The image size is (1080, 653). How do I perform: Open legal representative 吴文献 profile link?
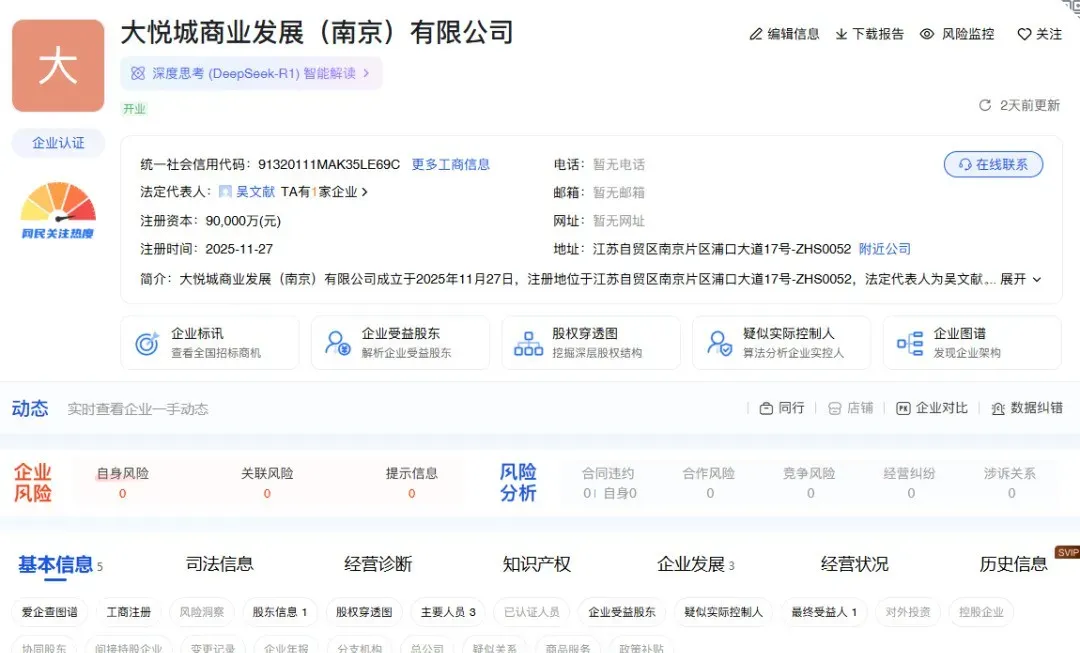click(256, 191)
